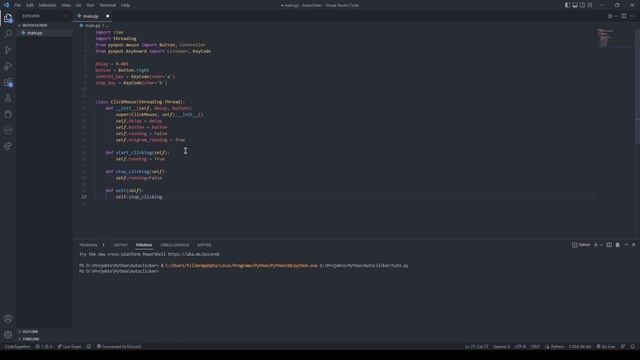
Task: Split the editor to the right
Action: [x=624, y=16]
